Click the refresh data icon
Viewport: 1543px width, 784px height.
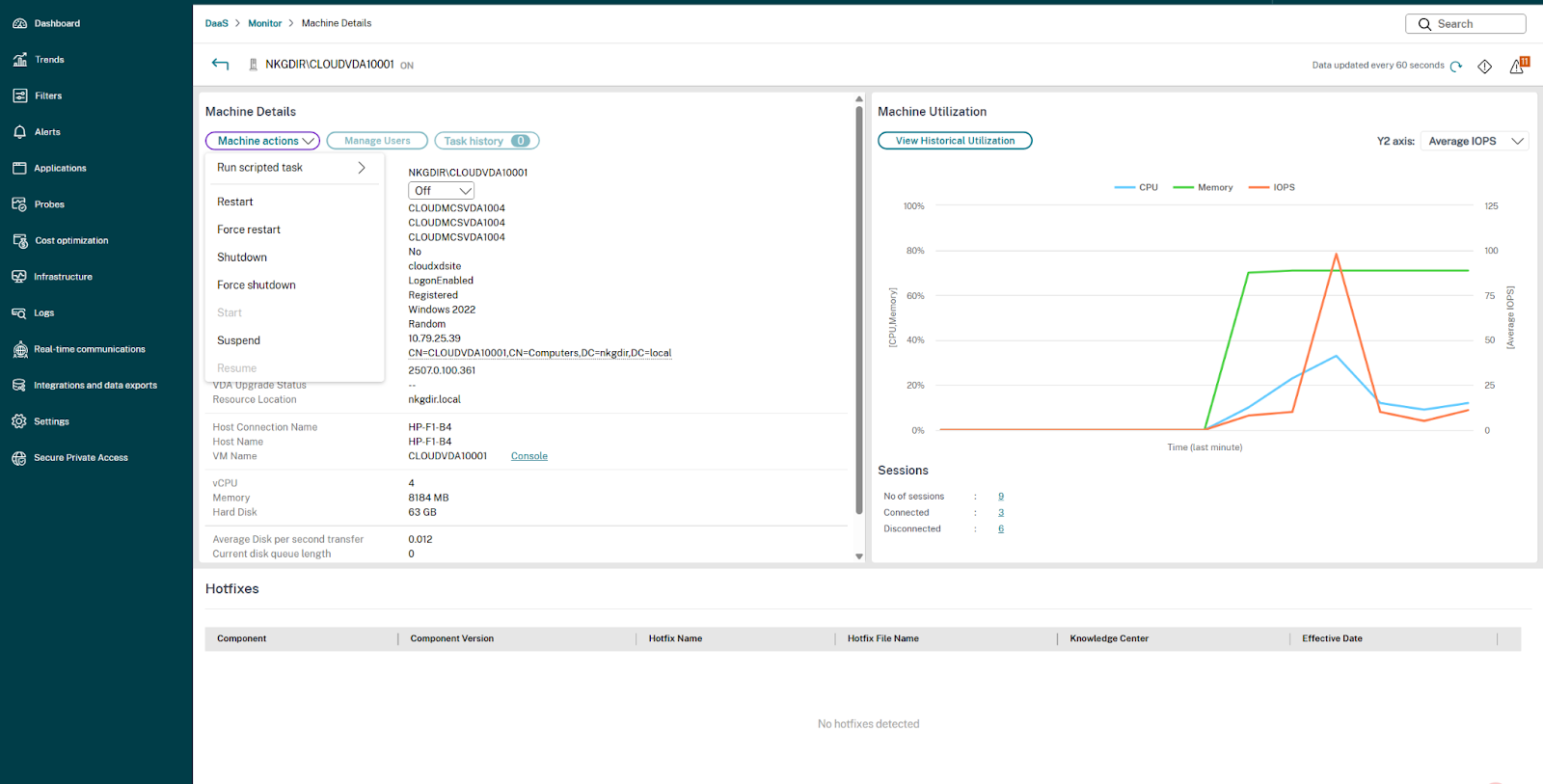point(1456,66)
